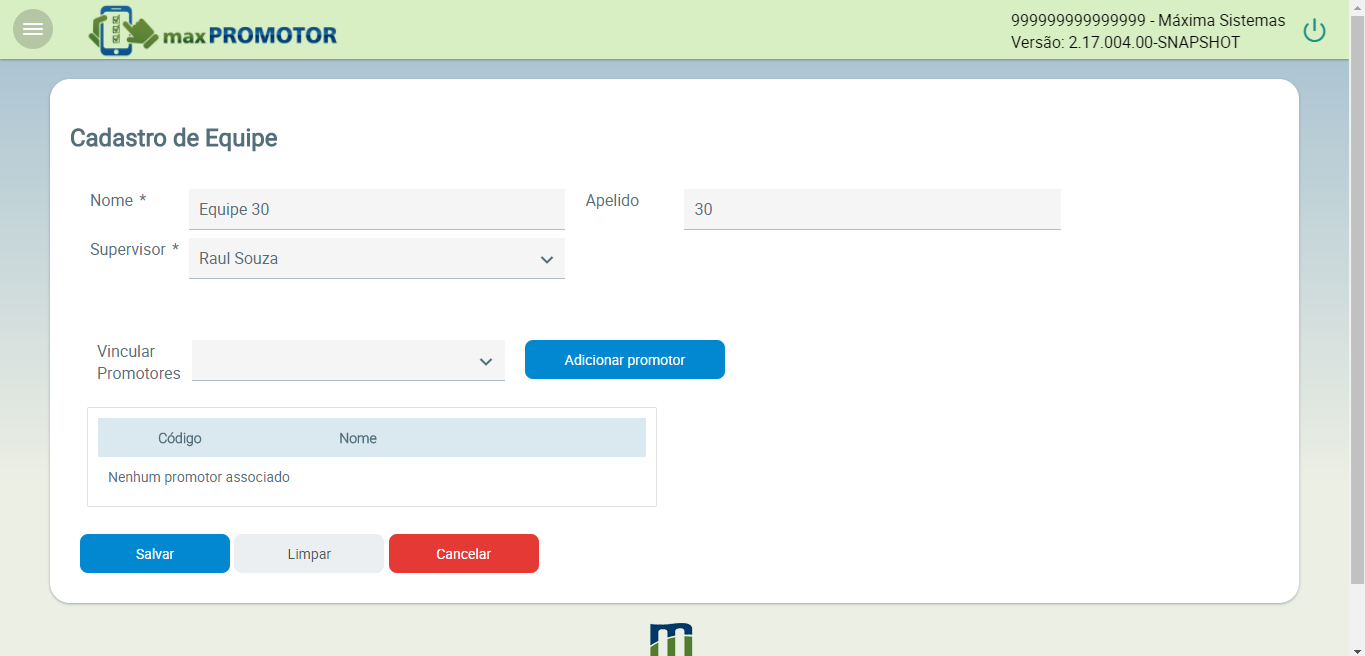Select 'Nenhum promotor associado' text
The image size is (1365, 656).
[x=199, y=477]
